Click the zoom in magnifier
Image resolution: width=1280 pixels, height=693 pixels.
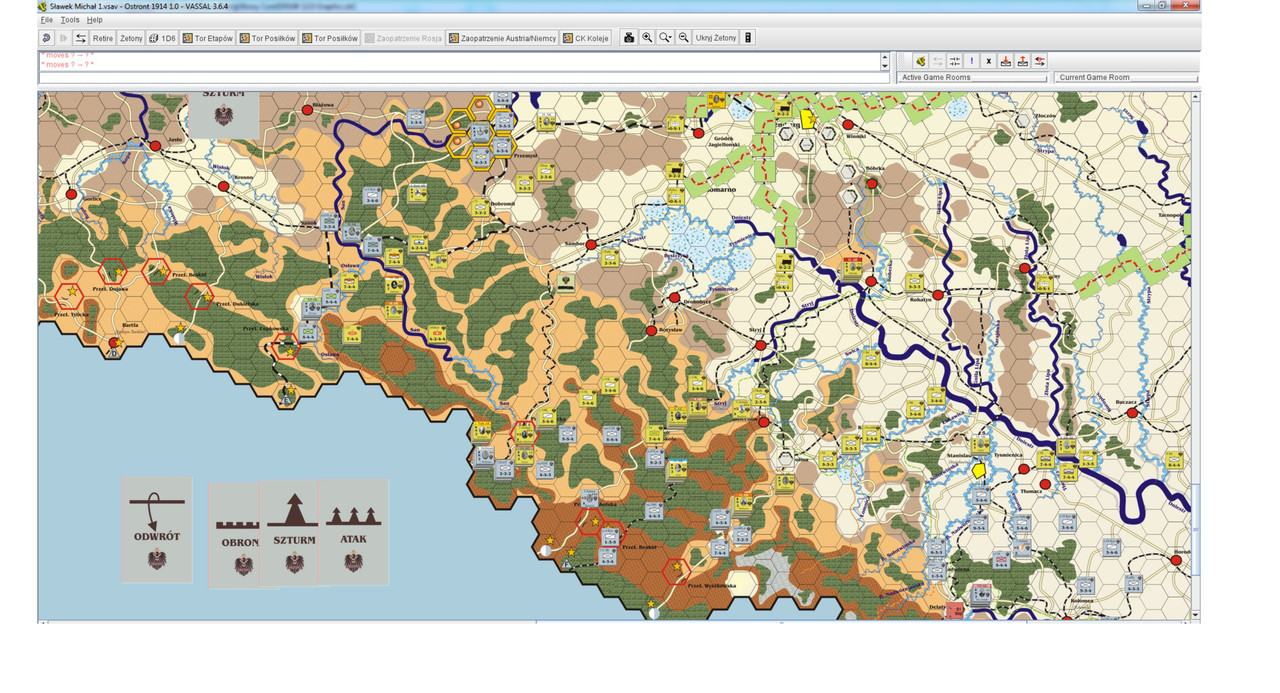coord(647,38)
